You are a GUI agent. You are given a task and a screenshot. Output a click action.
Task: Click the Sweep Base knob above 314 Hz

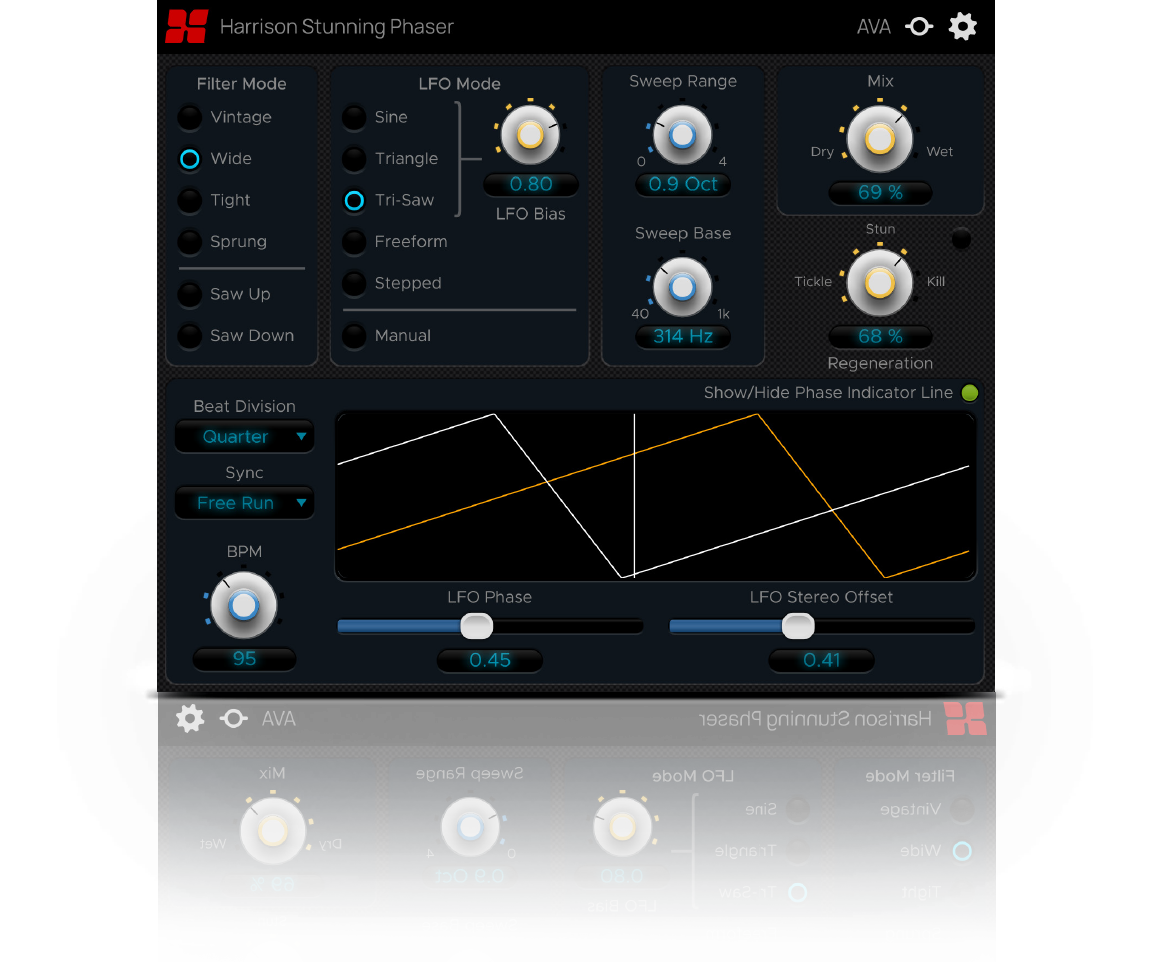tap(682, 288)
